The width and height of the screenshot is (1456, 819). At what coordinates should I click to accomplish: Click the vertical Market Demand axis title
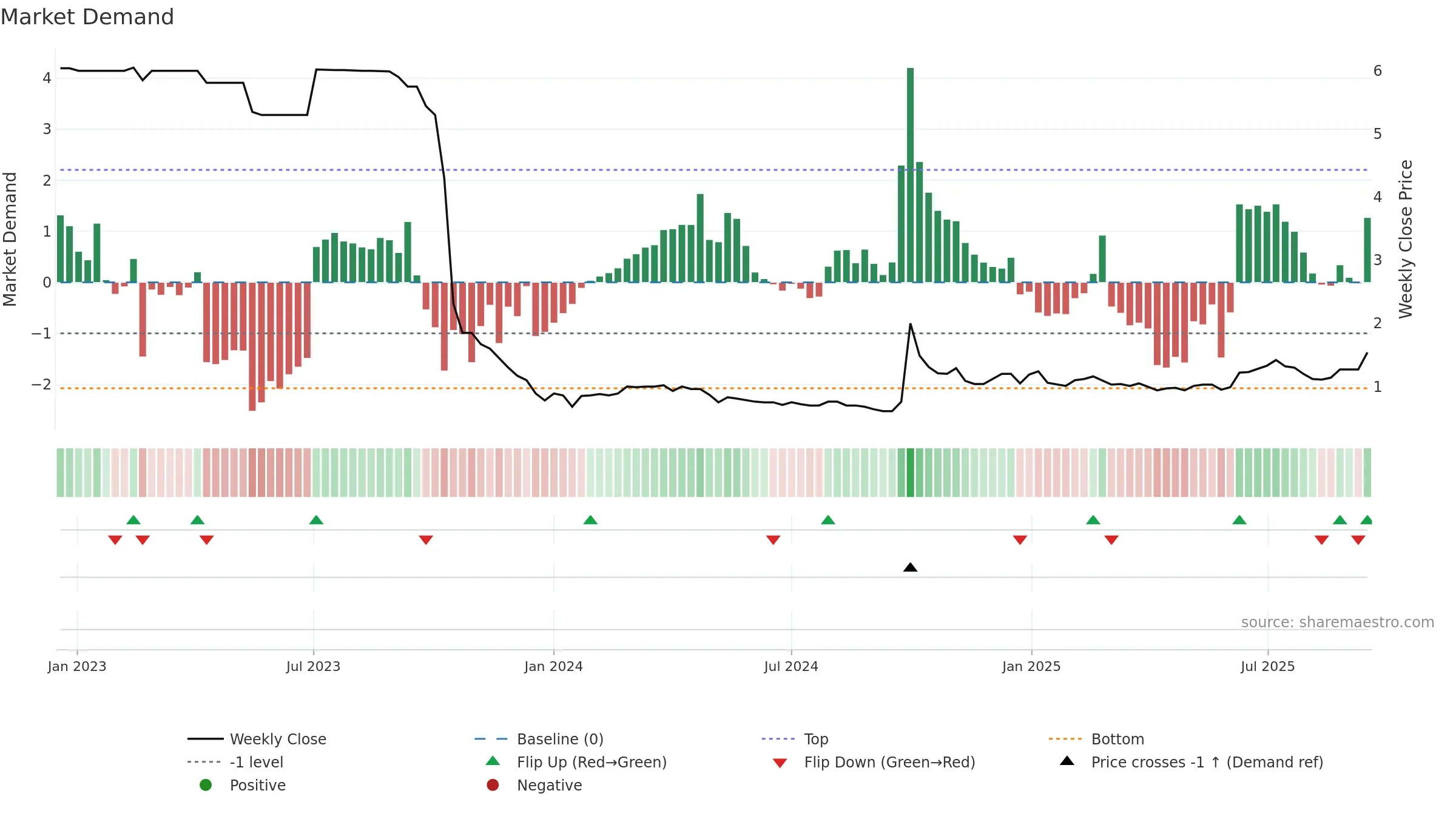[10, 239]
